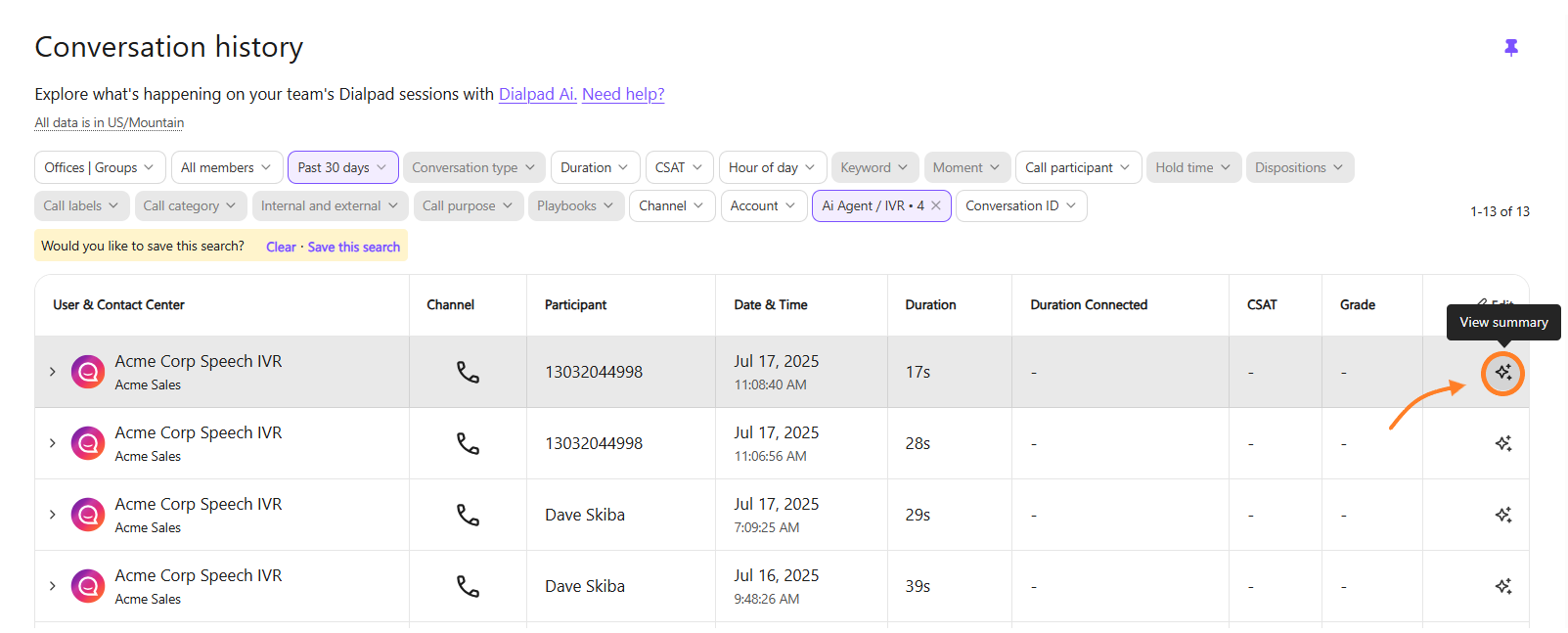
Task: Open the Need help? link
Action: point(623,94)
